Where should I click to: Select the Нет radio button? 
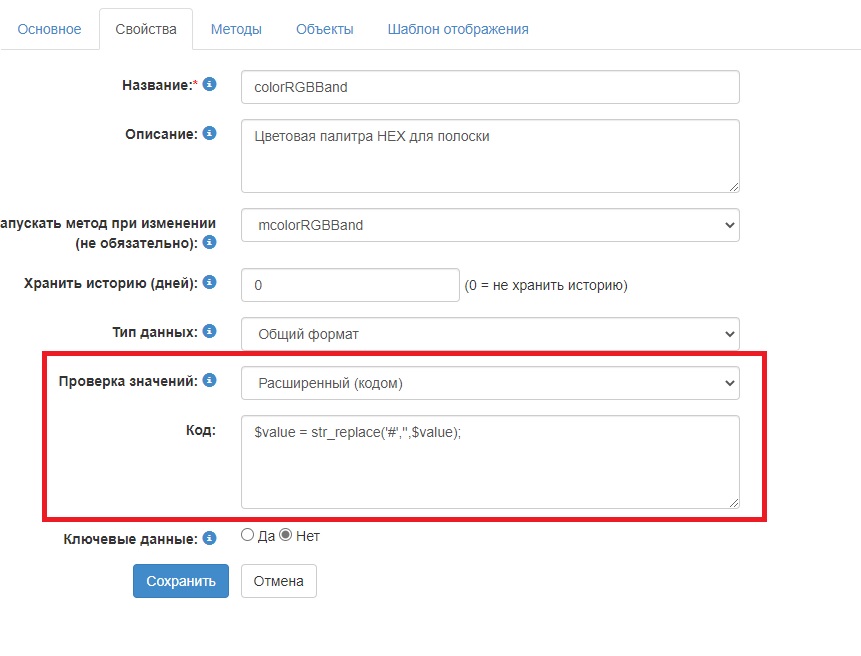tap(285, 535)
